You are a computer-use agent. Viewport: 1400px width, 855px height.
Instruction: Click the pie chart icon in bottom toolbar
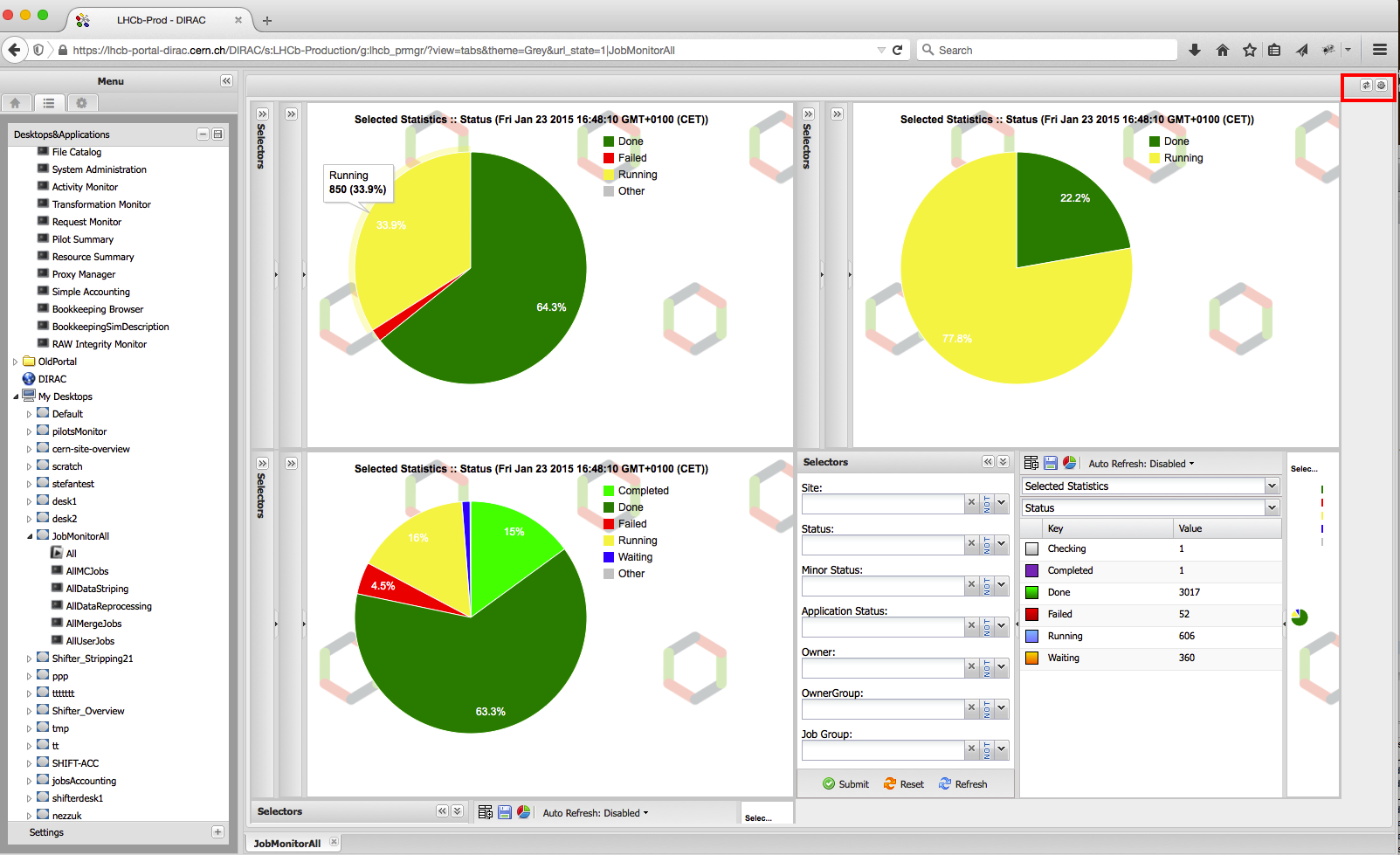(x=524, y=812)
